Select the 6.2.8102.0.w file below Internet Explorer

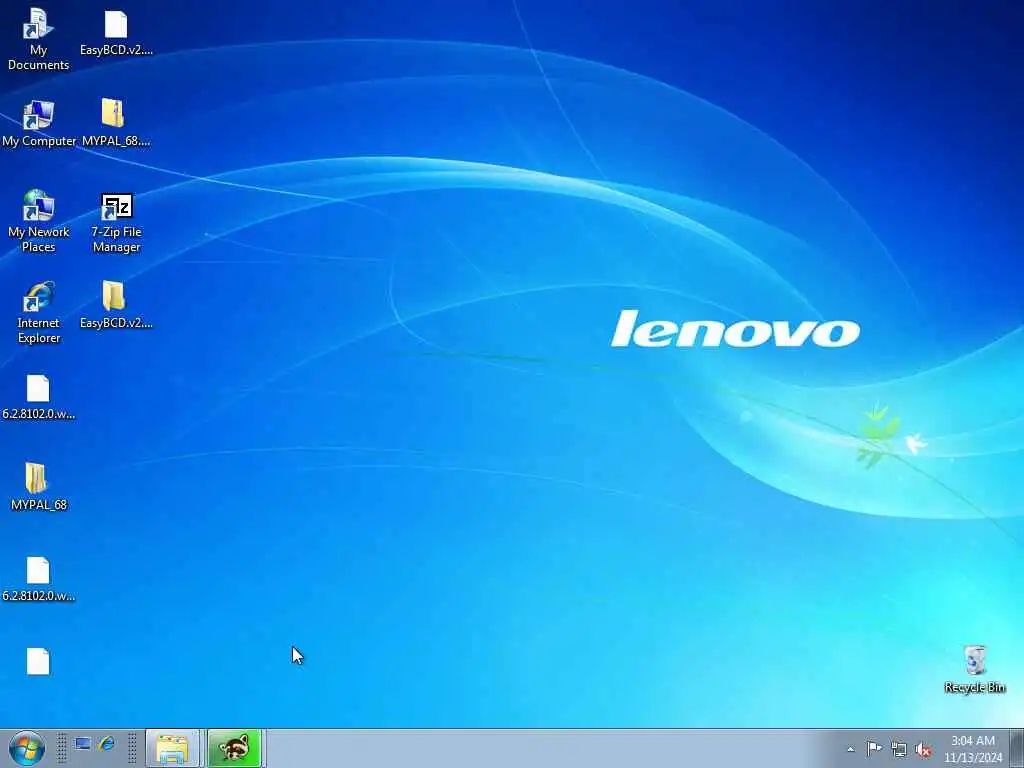(x=38, y=397)
